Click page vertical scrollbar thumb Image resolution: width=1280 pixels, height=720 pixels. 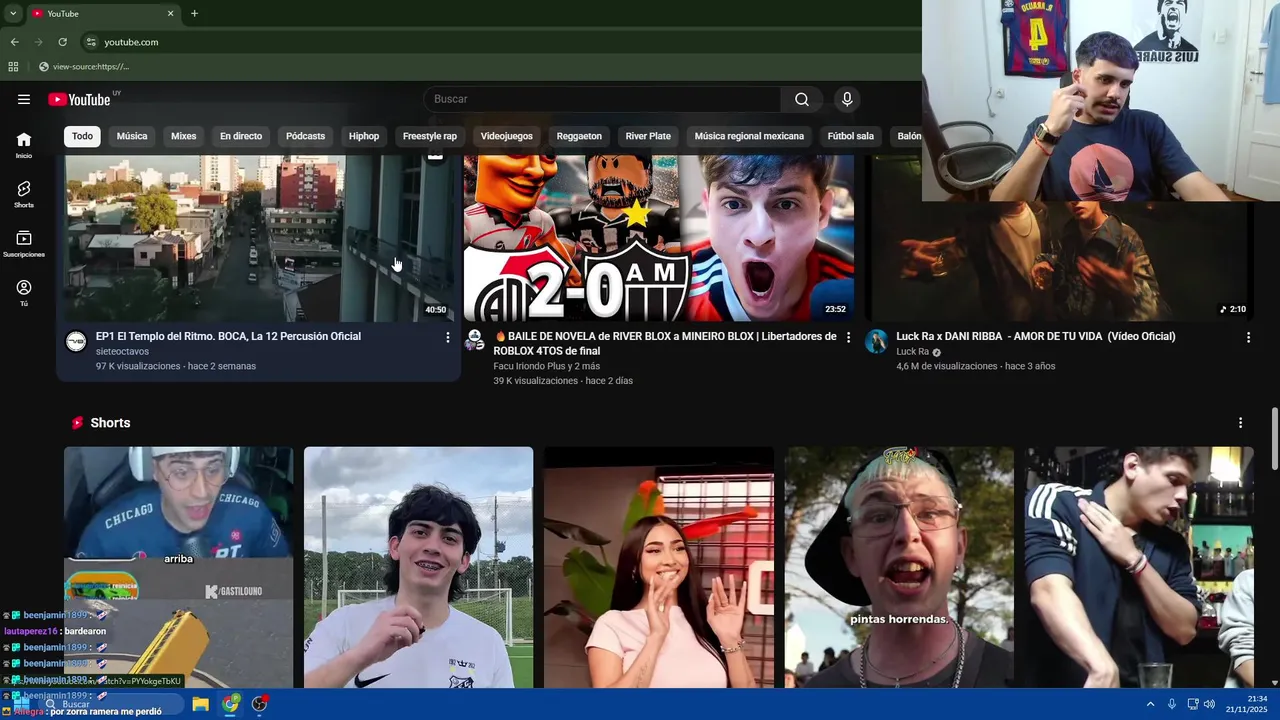tap(1274, 437)
